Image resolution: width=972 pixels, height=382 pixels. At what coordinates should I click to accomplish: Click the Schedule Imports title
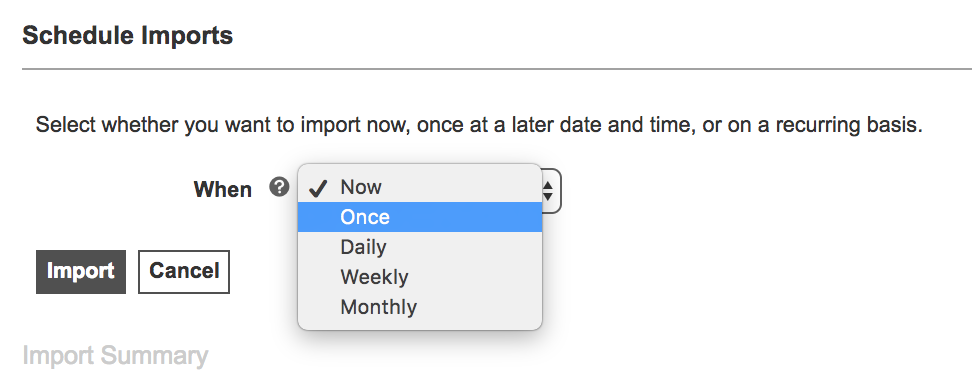128,35
